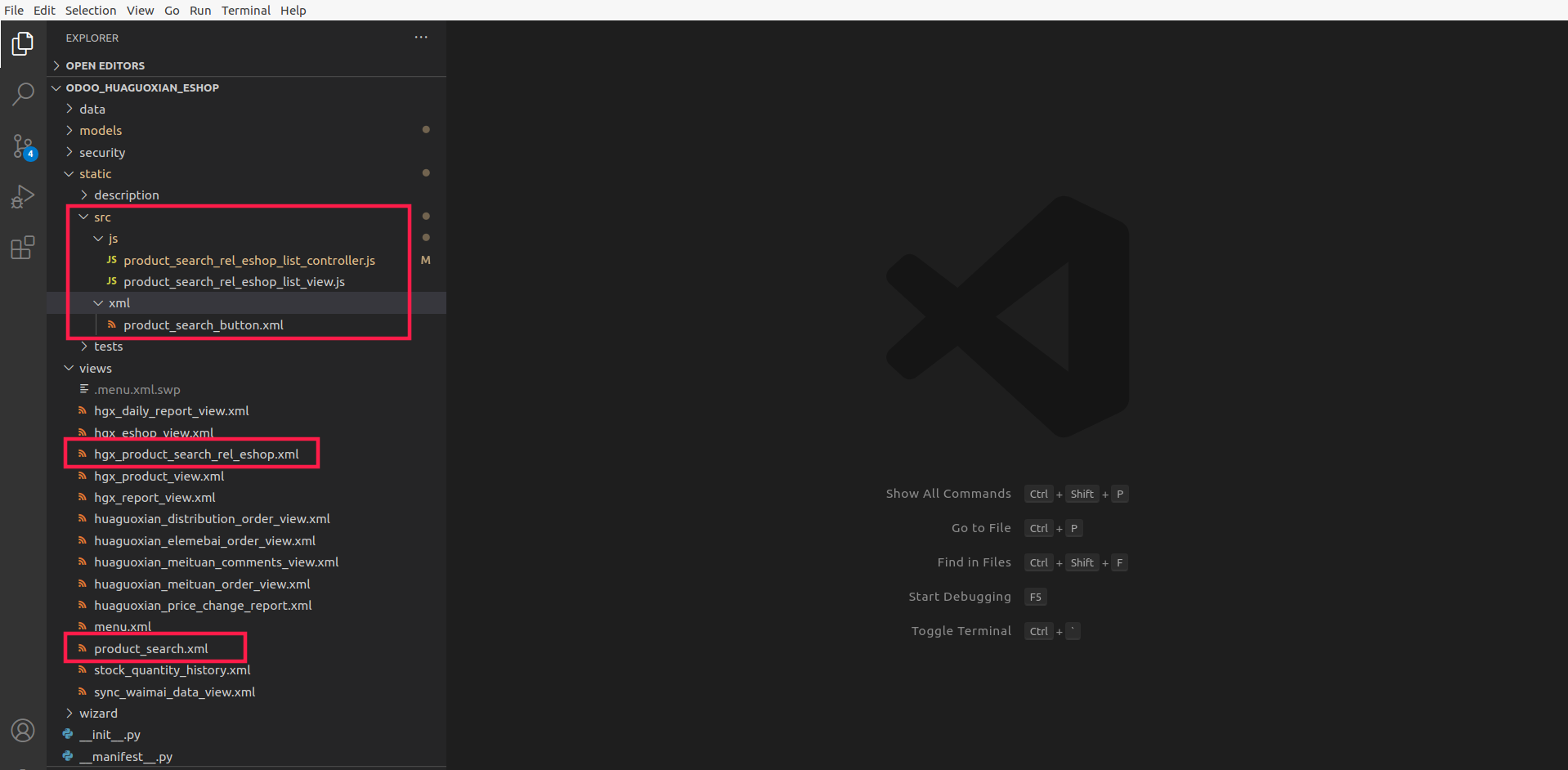Image resolution: width=1568 pixels, height=770 pixels.
Task: Click XML icon of product_search_button.xml
Action: pos(111,325)
